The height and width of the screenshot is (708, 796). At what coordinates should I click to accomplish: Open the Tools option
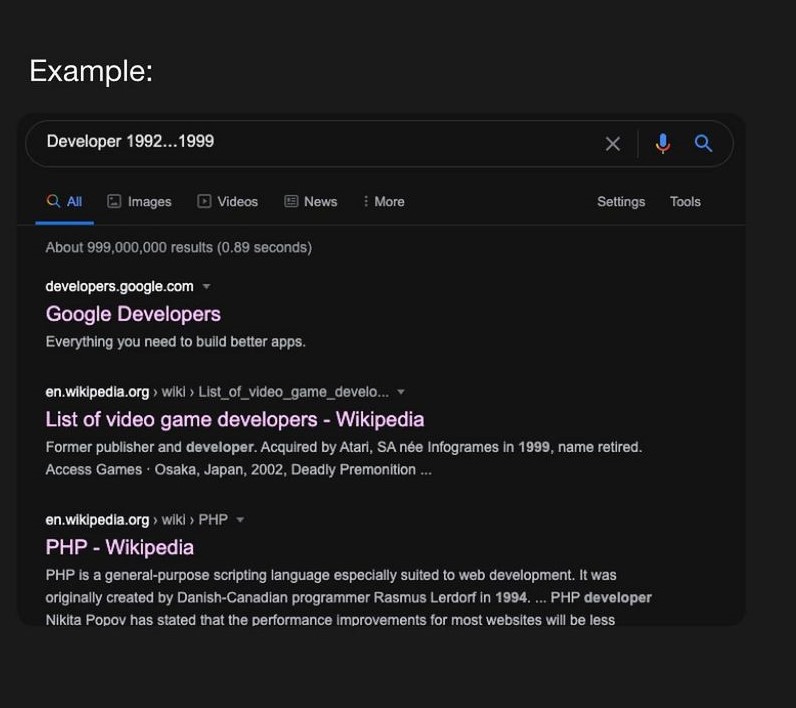pos(685,201)
